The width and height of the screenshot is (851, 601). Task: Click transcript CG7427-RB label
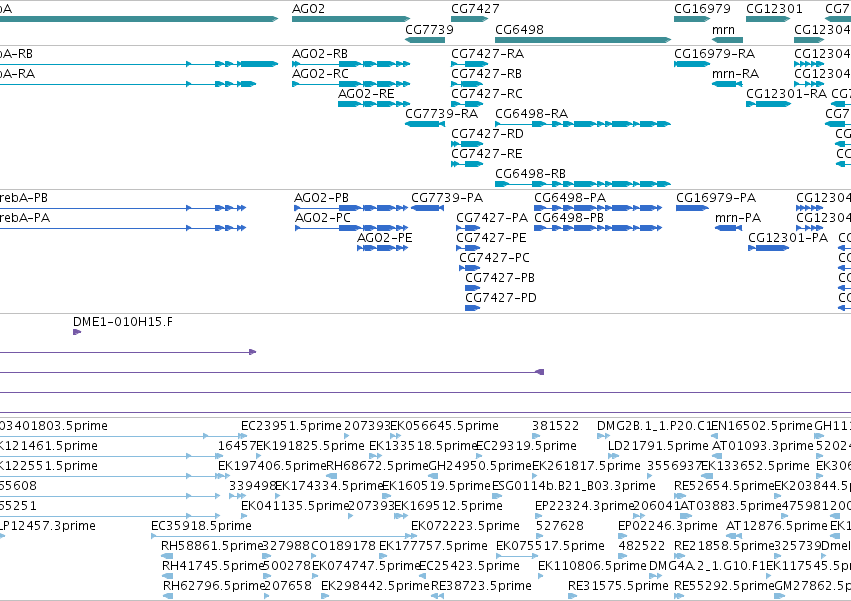click(486, 74)
